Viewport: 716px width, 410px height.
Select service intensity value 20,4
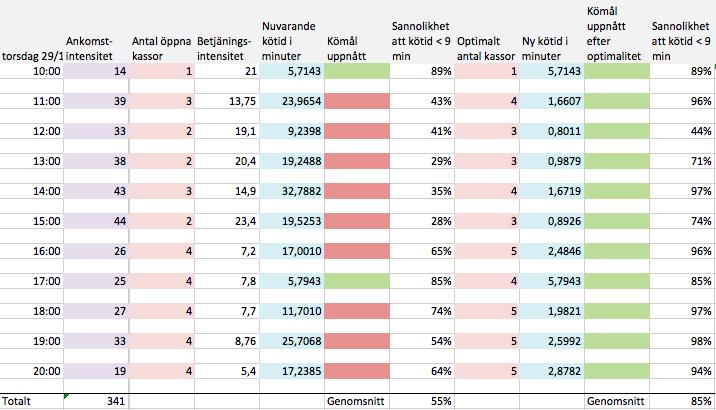[x=227, y=161]
